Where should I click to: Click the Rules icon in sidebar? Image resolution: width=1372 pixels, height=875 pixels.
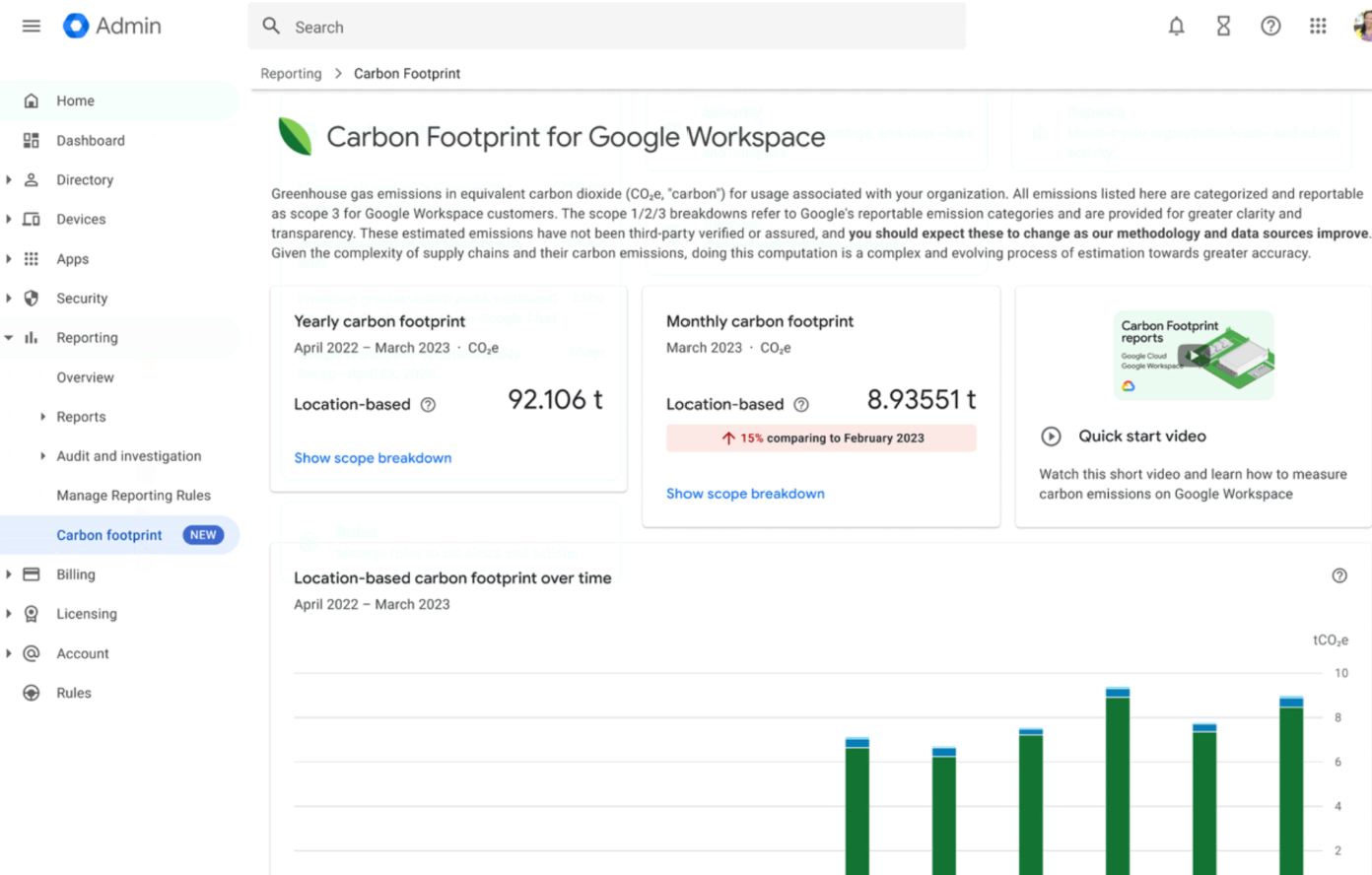click(32, 693)
